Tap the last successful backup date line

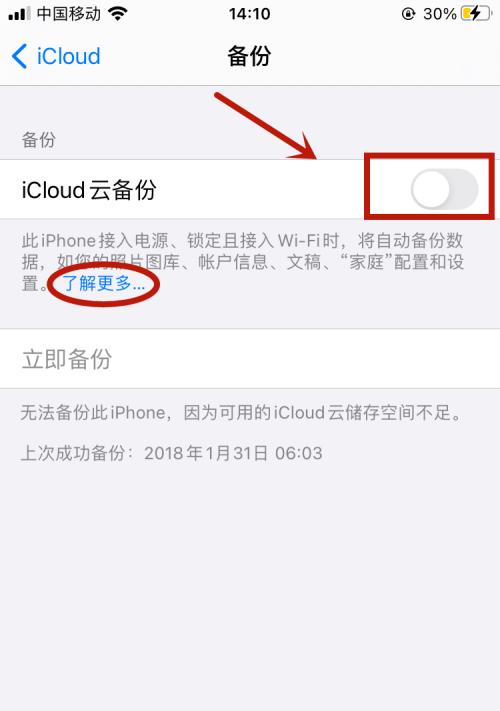point(172,453)
